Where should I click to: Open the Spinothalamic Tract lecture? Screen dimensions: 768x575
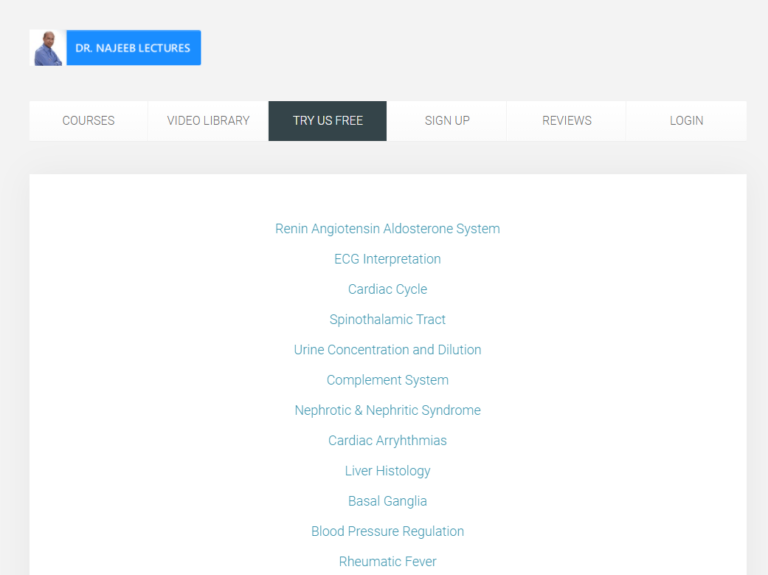tap(387, 320)
